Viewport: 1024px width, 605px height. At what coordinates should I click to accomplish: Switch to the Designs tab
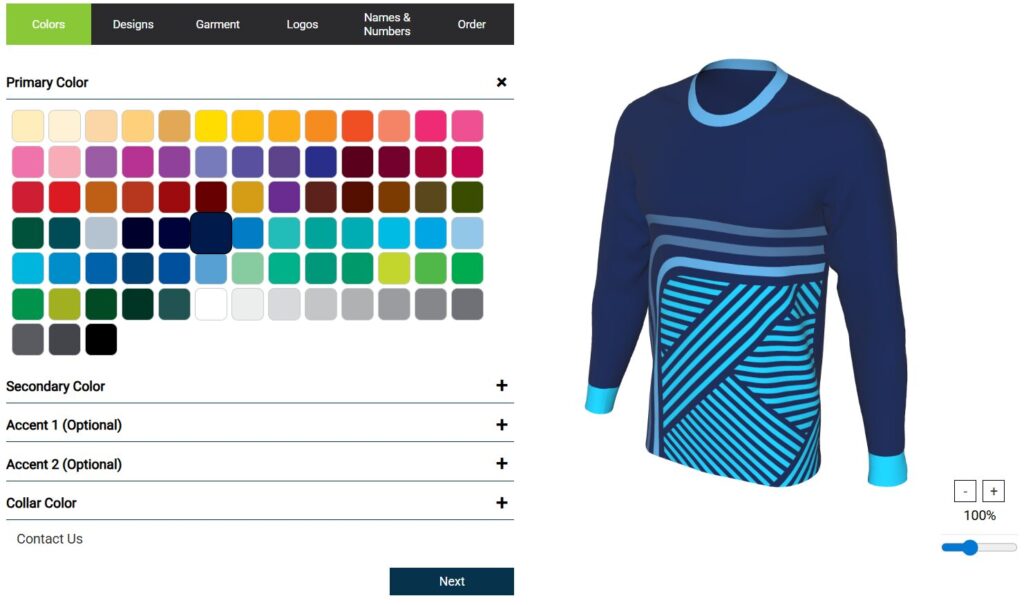tap(133, 24)
